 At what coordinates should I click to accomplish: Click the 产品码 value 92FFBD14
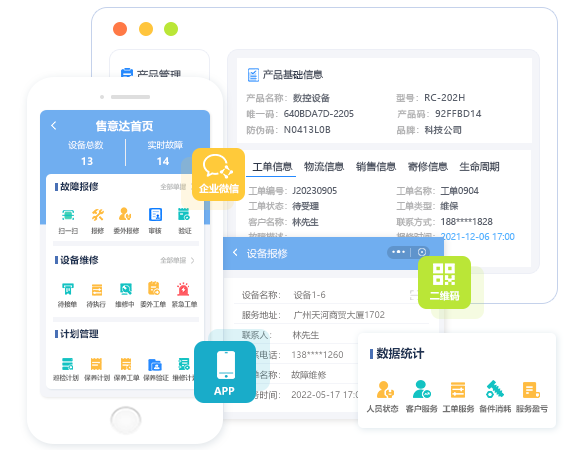pyautogui.click(x=458, y=114)
